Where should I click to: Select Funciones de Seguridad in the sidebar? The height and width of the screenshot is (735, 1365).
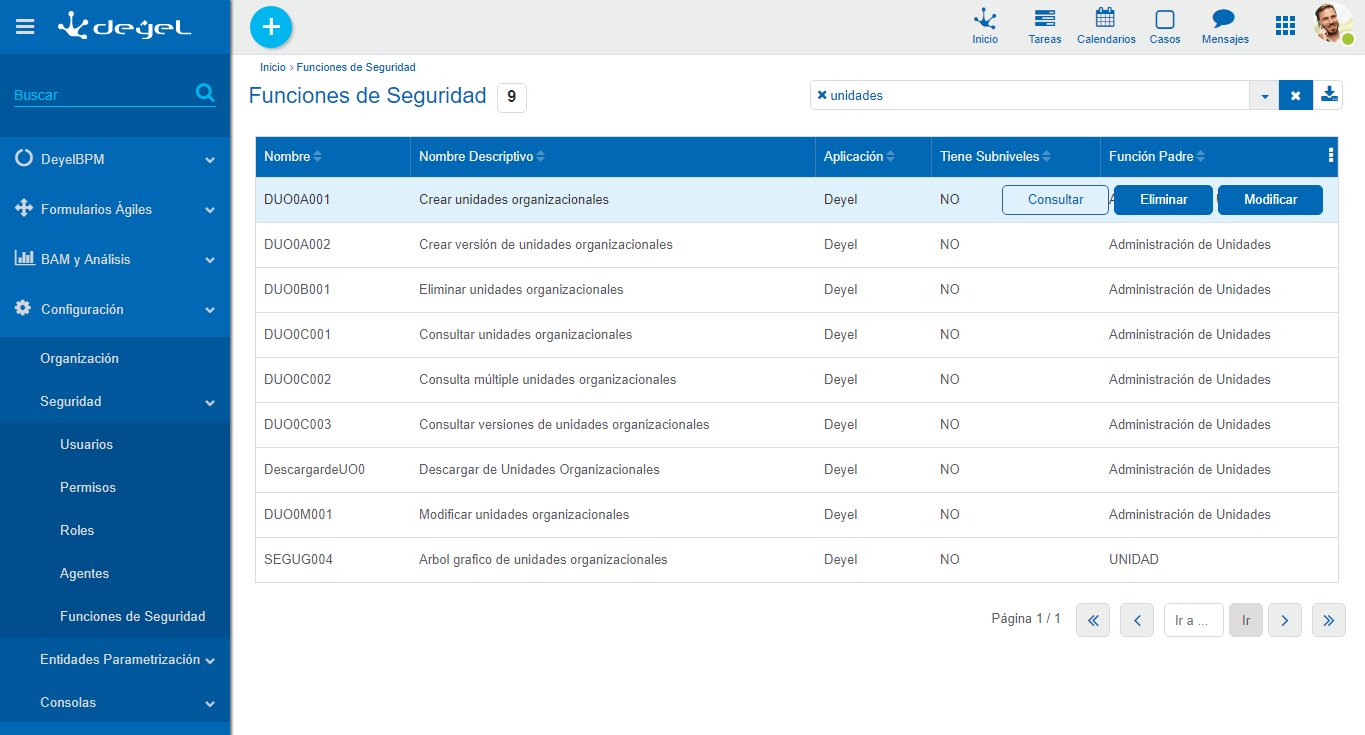pos(133,616)
